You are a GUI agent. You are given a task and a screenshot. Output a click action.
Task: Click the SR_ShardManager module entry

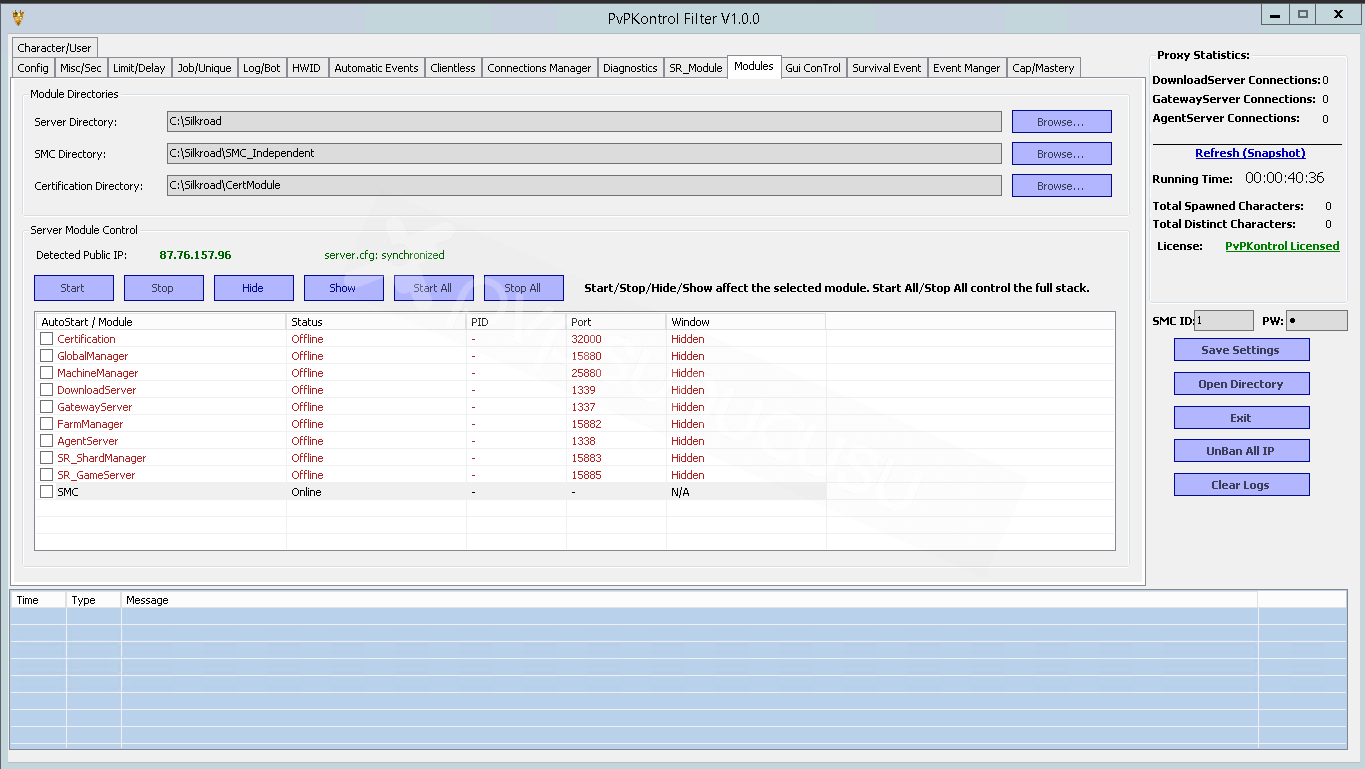pos(102,458)
